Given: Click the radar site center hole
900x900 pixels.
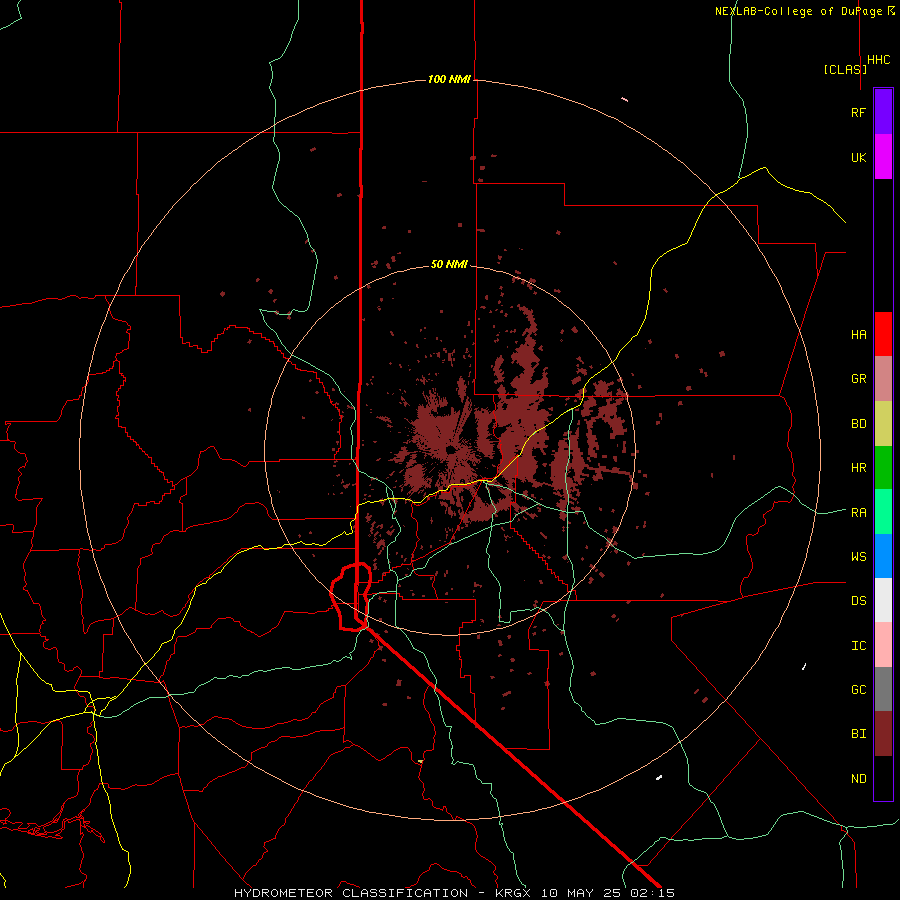Looking at the screenshot, I should [451, 449].
